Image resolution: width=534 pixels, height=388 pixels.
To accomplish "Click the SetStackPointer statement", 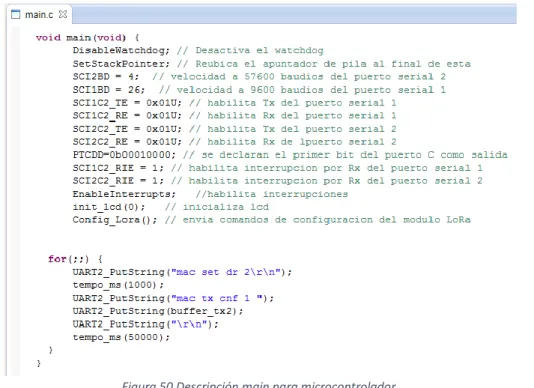I will click(x=121, y=64).
